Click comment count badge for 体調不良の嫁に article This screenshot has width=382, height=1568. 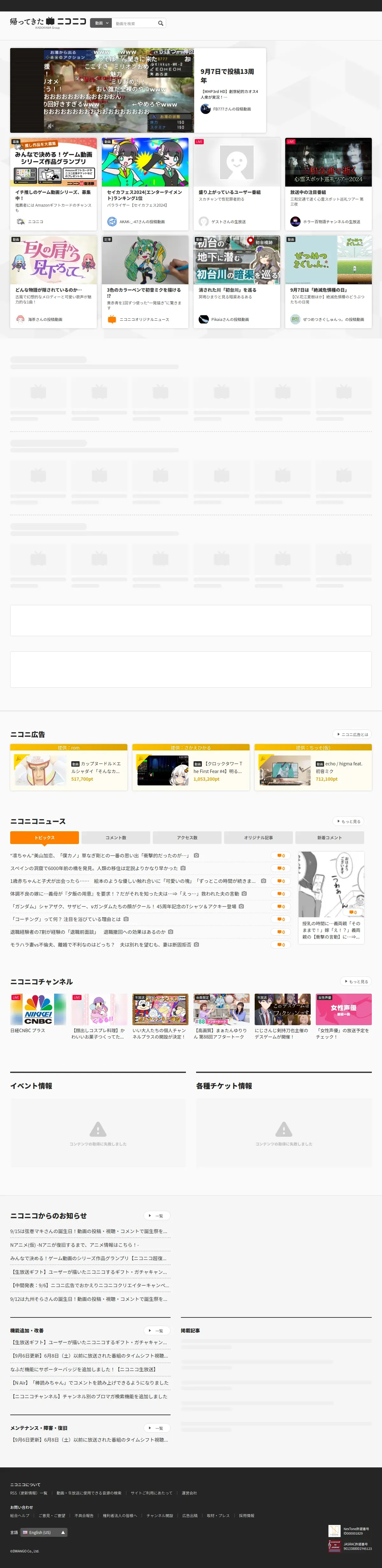[x=280, y=894]
